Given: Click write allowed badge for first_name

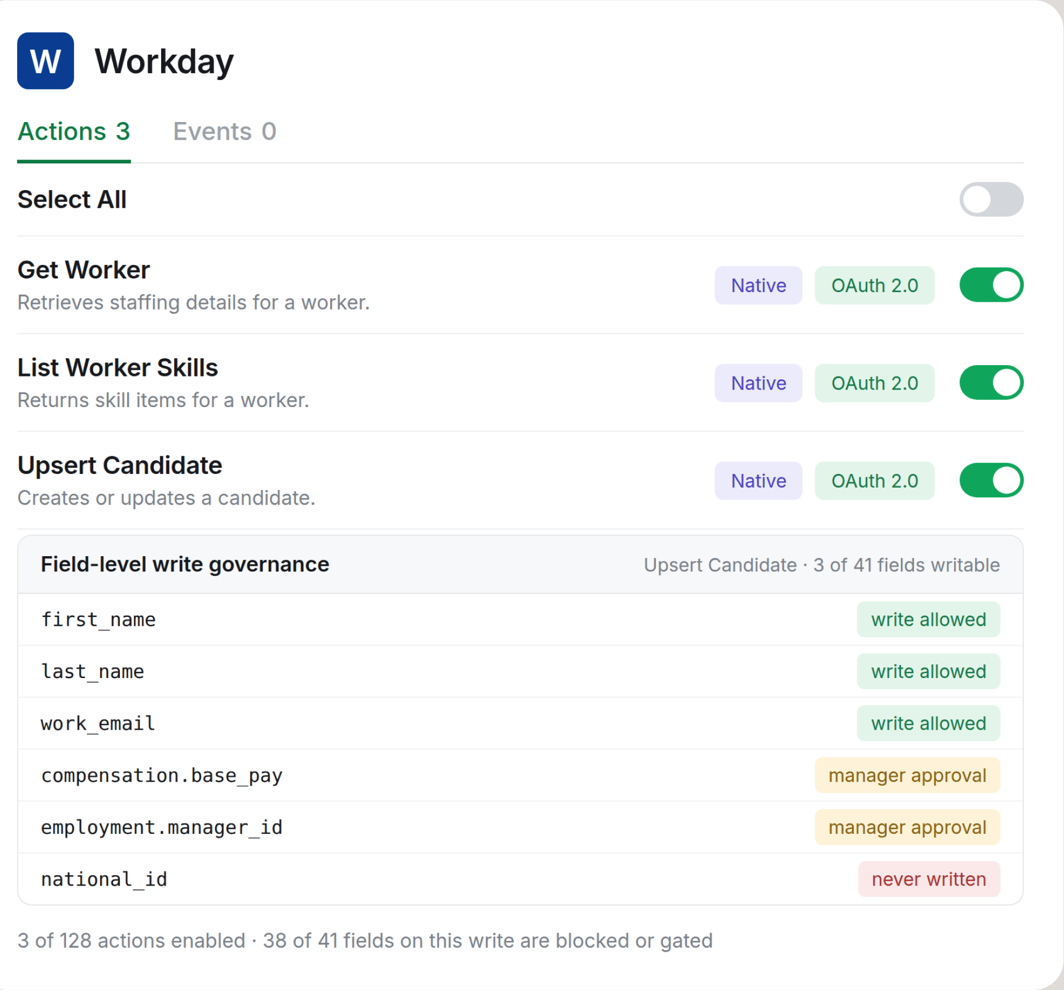Looking at the screenshot, I should [928, 620].
